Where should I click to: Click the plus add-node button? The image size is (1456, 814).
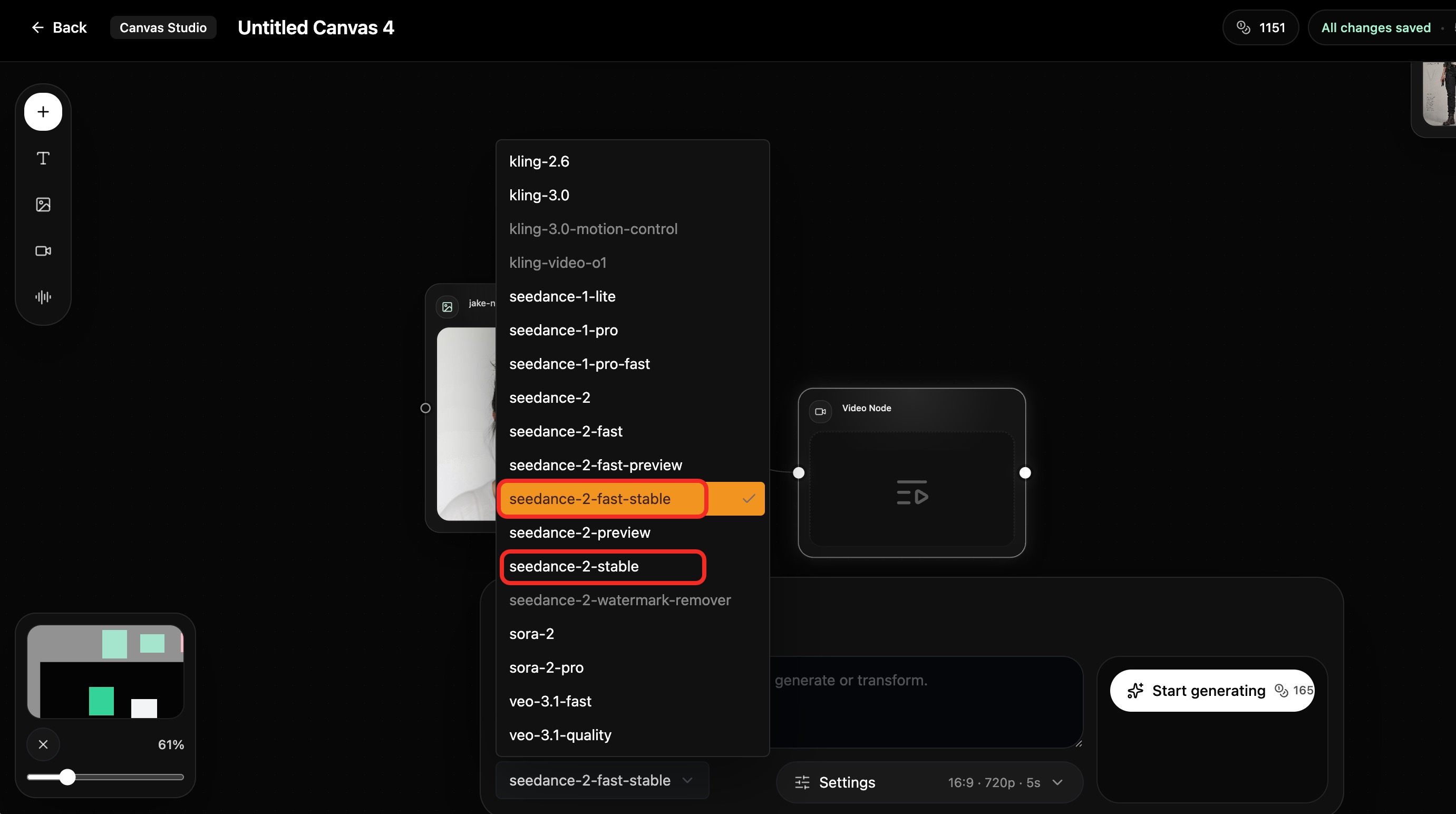(x=43, y=112)
